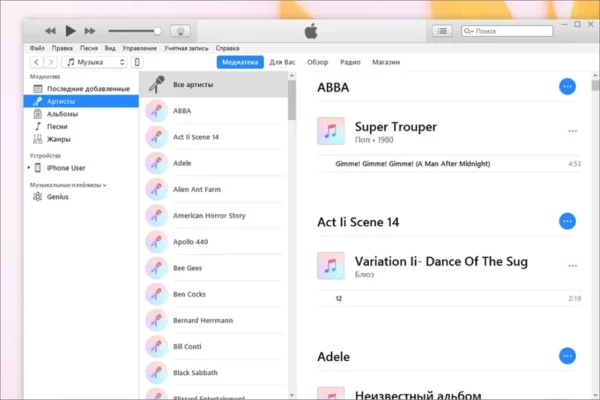Viewport: 600px width, 400px height.
Task: Click the Bill Conti artist icon
Action: click(x=157, y=347)
